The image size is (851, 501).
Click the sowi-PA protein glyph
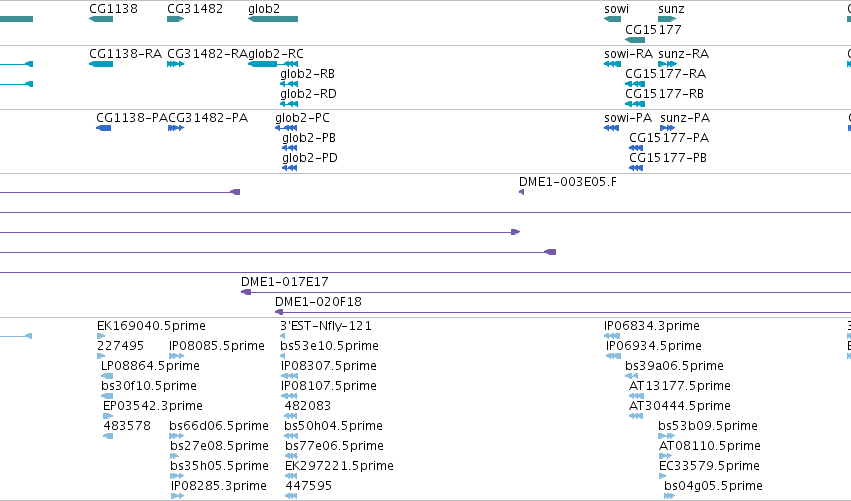click(x=612, y=128)
